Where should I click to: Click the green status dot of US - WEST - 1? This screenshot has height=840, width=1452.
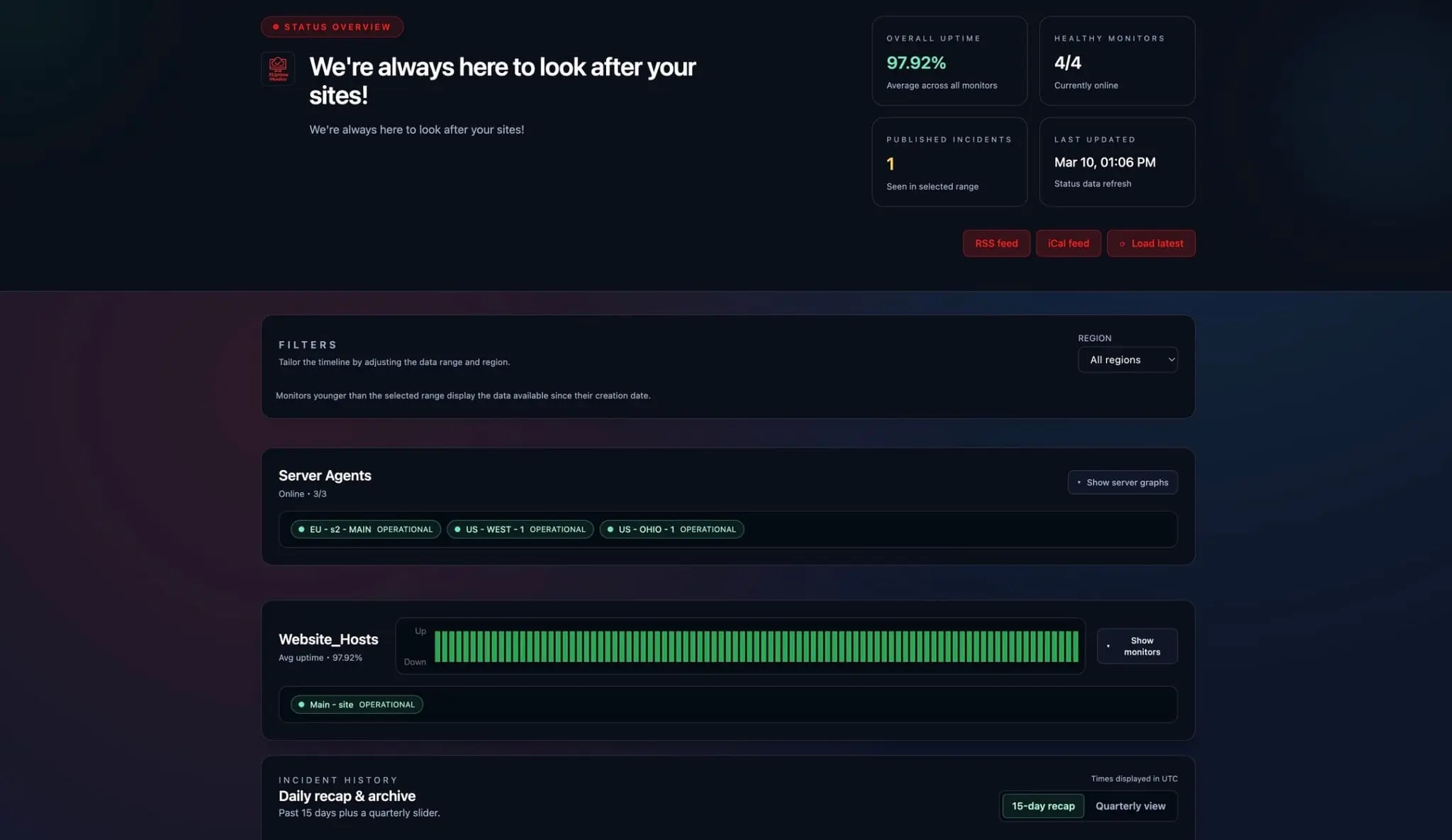[457, 530]
